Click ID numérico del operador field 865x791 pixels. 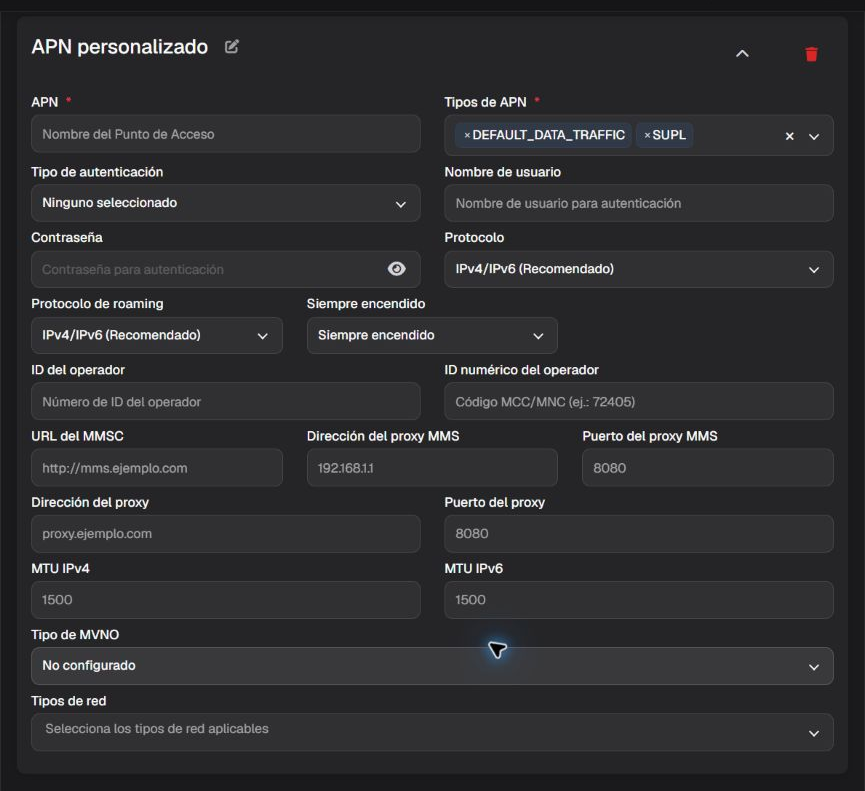click(639, 402)
